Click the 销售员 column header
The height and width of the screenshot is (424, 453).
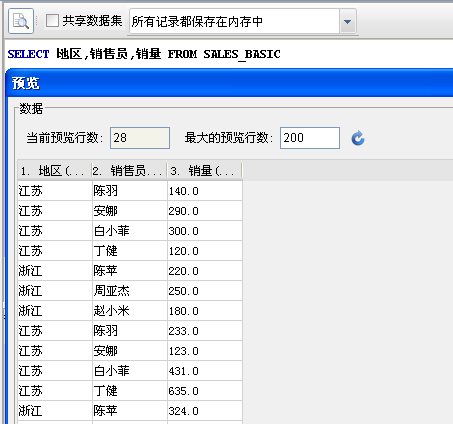129,171
